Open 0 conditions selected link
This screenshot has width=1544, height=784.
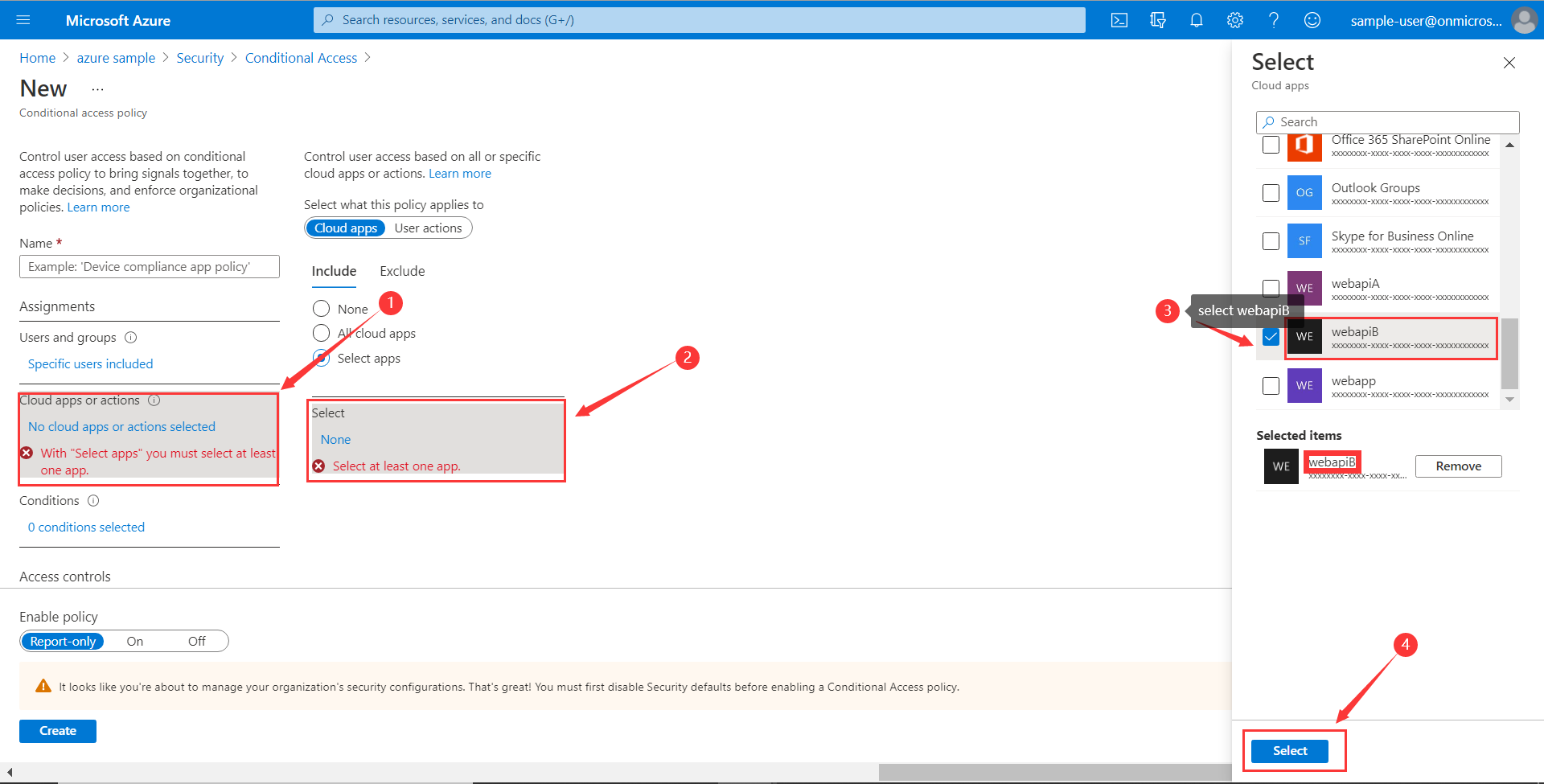pos(86,527)
